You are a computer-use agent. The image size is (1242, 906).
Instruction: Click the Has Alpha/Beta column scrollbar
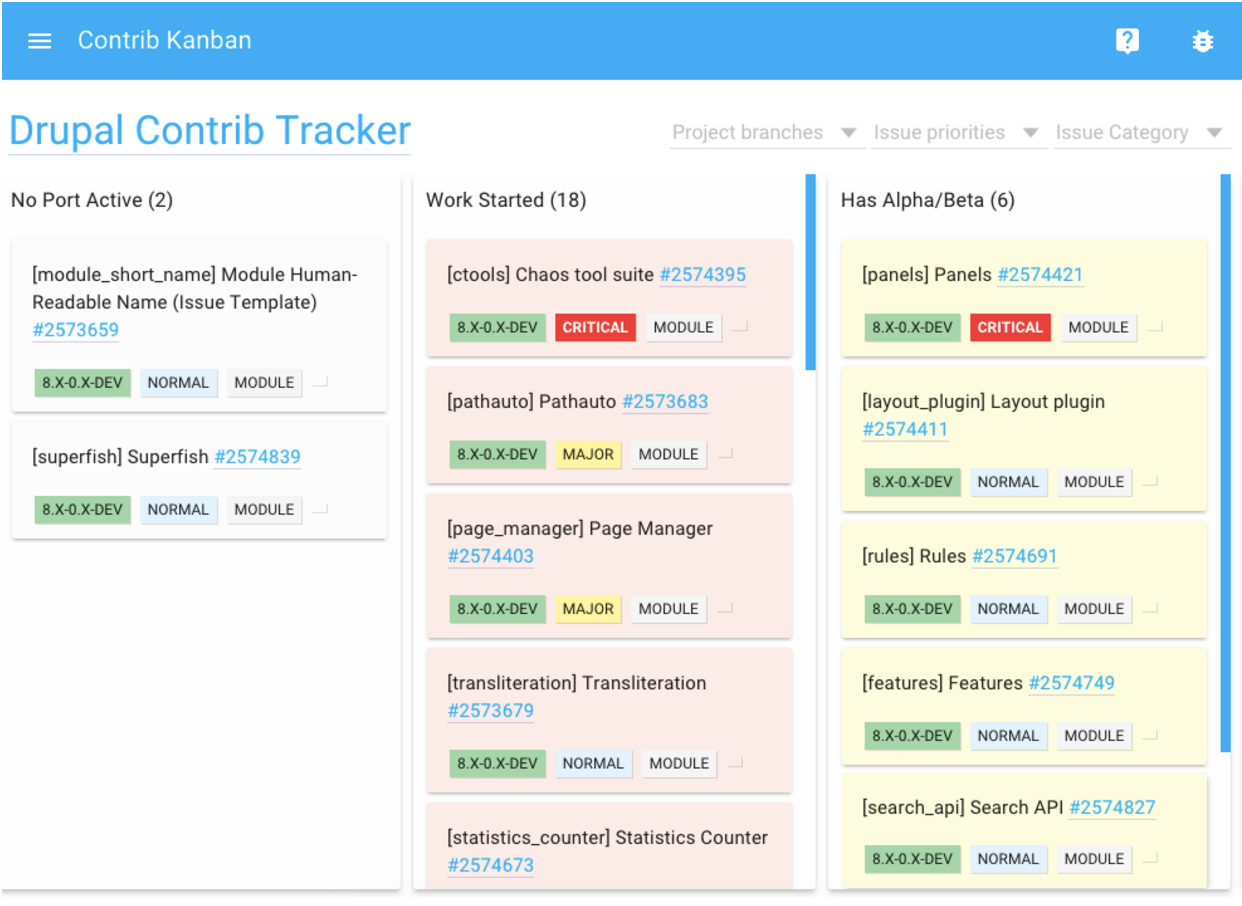pyautogui.click(x=1226, y=463)
